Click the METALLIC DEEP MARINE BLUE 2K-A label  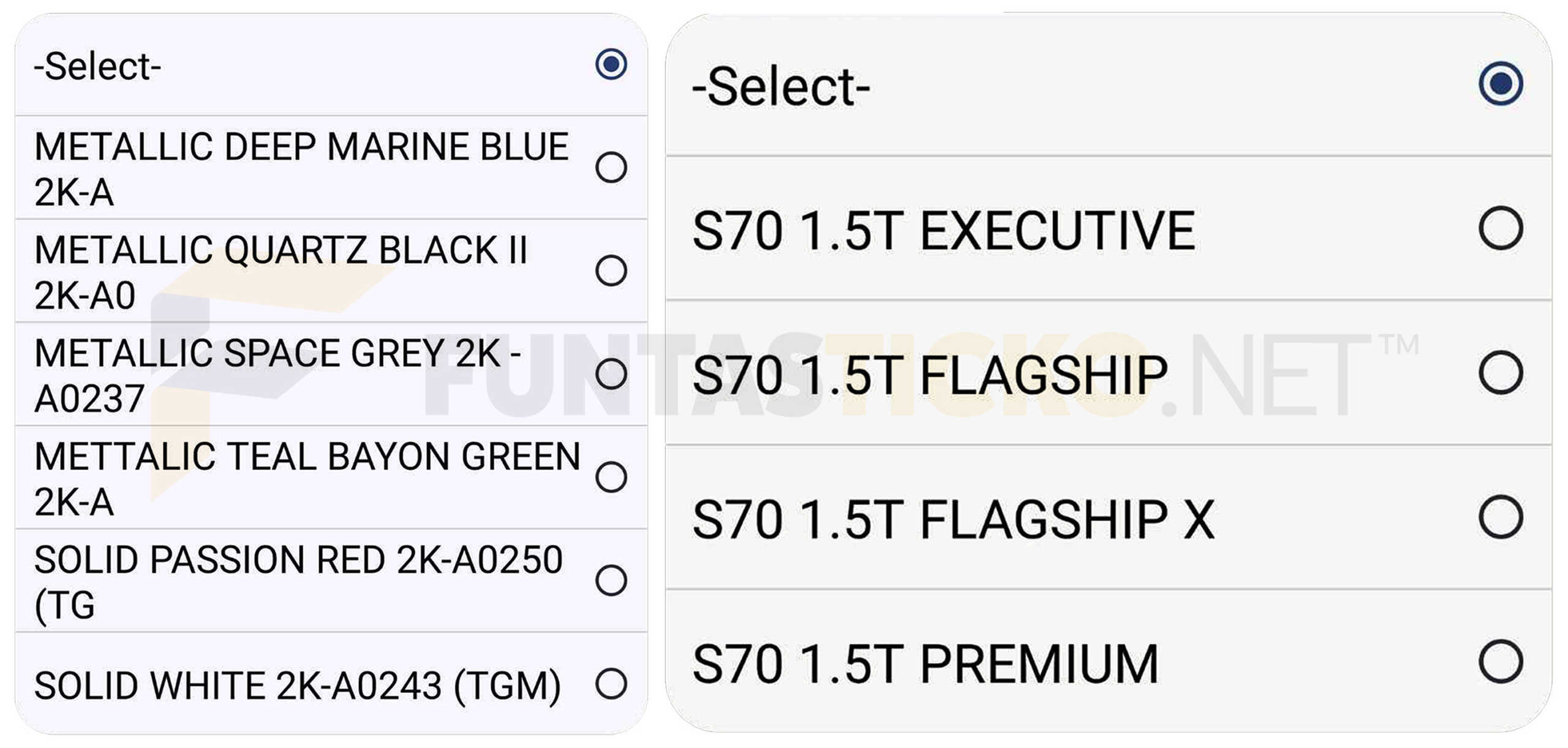pos(301,169)
